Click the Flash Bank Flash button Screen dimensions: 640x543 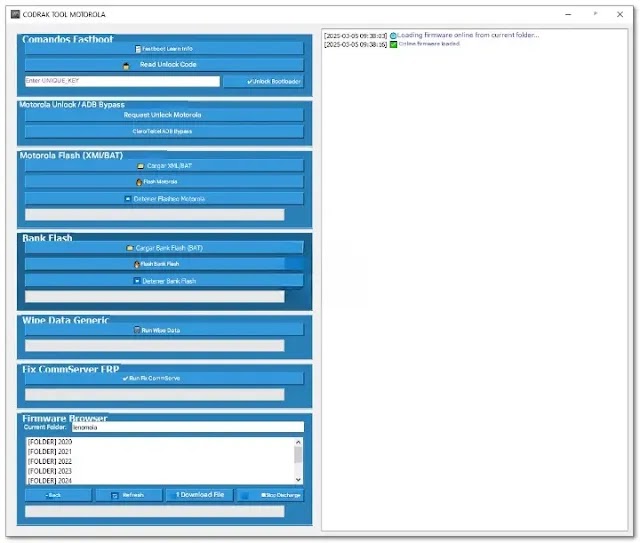(164, 264)
